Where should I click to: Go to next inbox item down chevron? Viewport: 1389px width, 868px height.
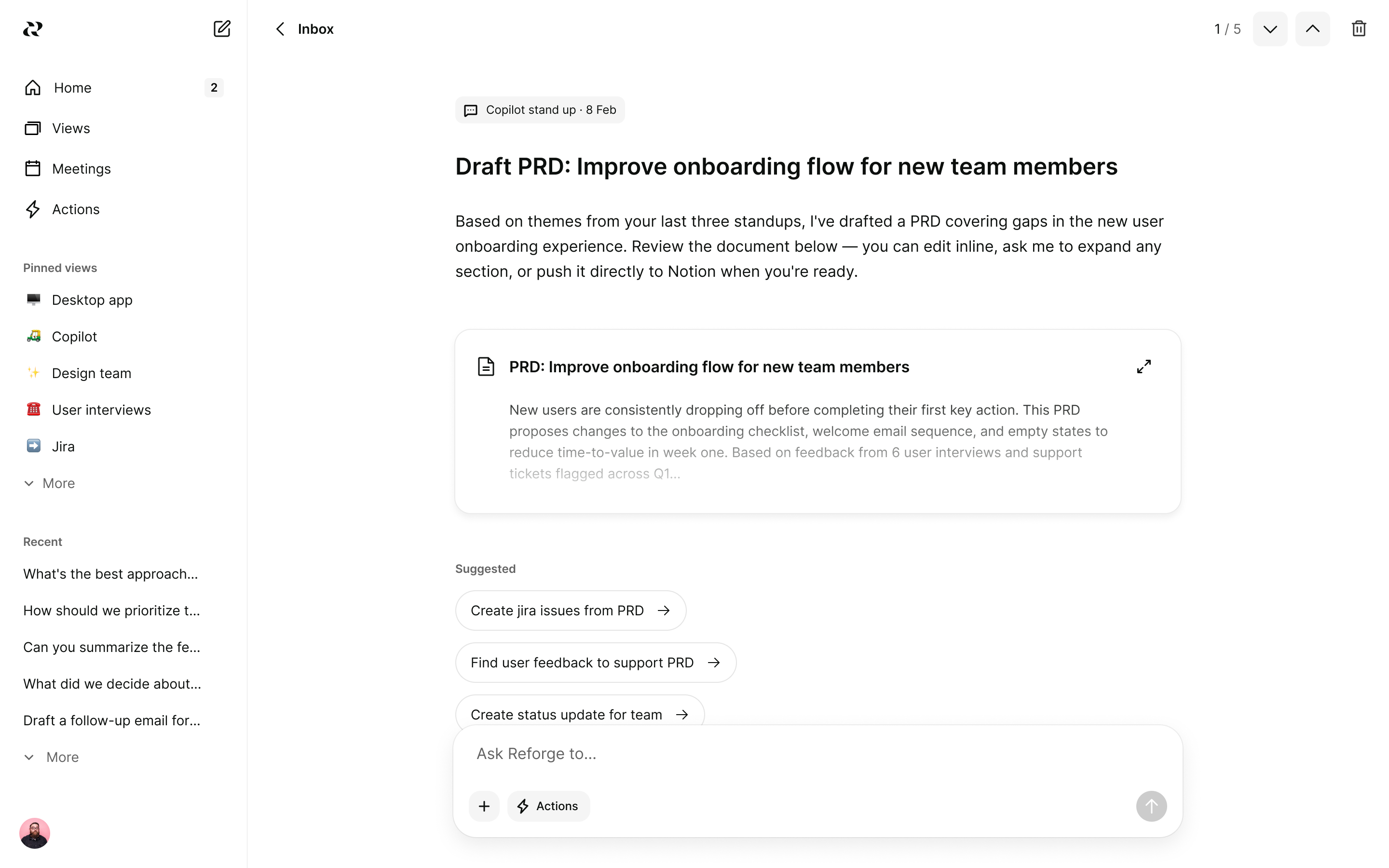pyautogui.click(x=1269, y=29)
